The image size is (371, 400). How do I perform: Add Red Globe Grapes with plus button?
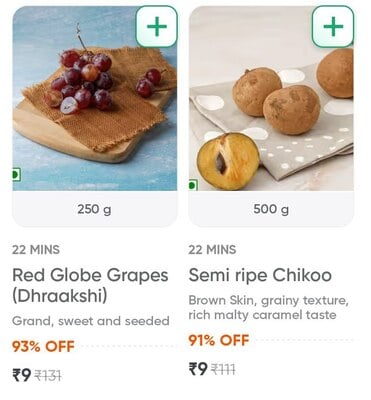coord(156,26)
